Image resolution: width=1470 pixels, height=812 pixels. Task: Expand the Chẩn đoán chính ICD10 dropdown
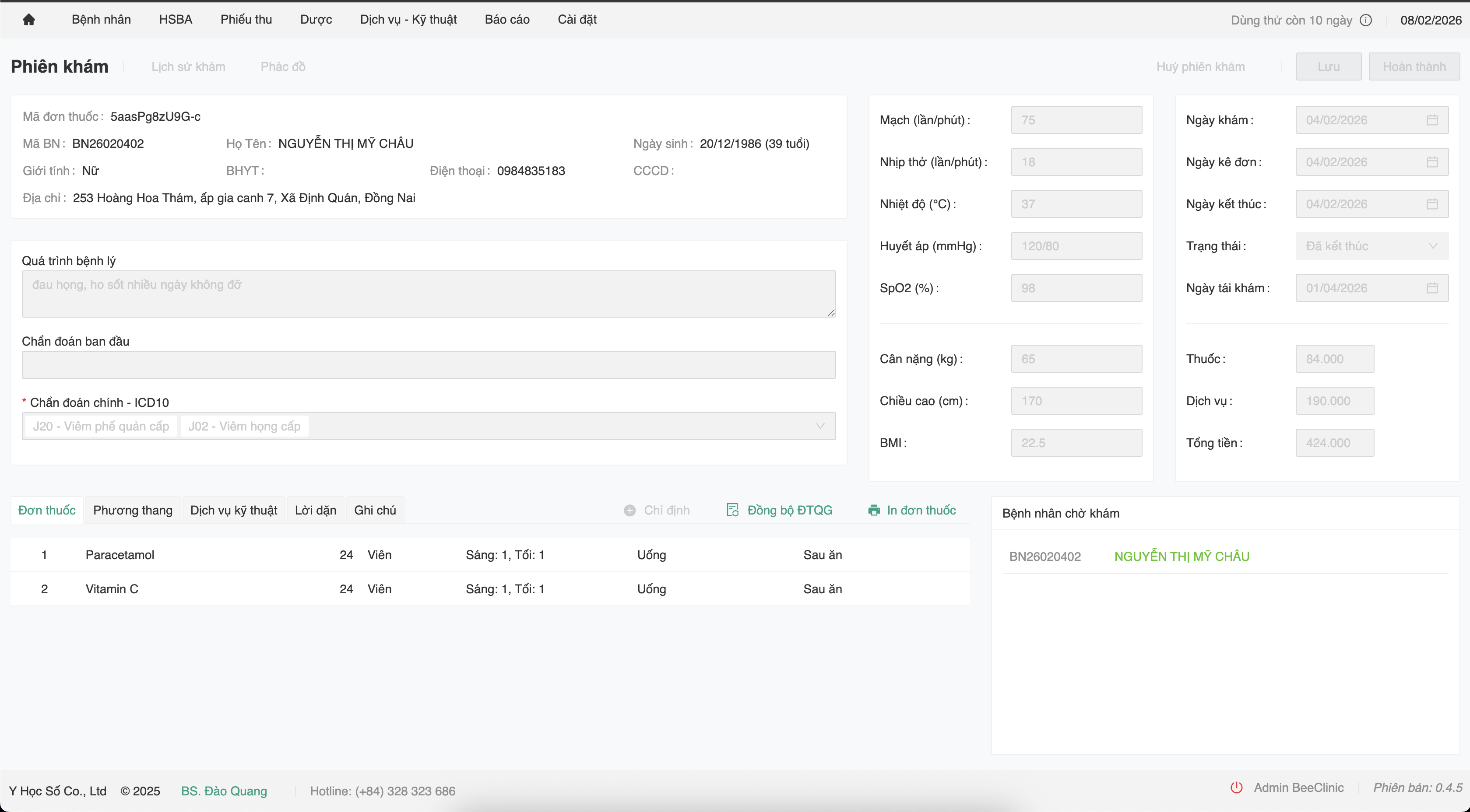click(x=820, y=426)
